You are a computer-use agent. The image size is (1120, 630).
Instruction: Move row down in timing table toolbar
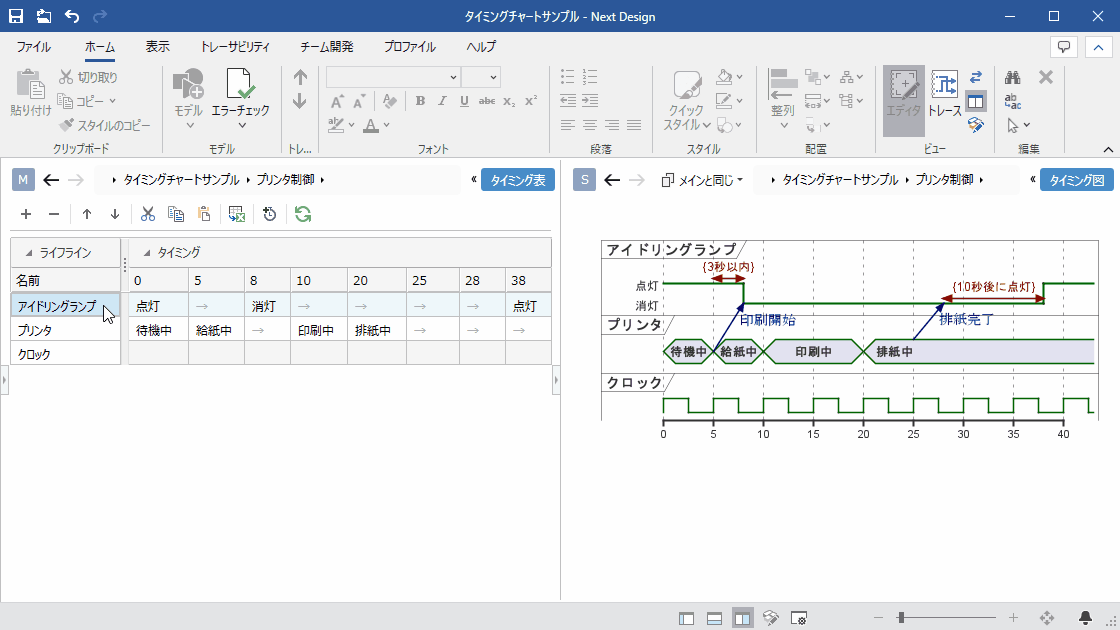point(114,214)
